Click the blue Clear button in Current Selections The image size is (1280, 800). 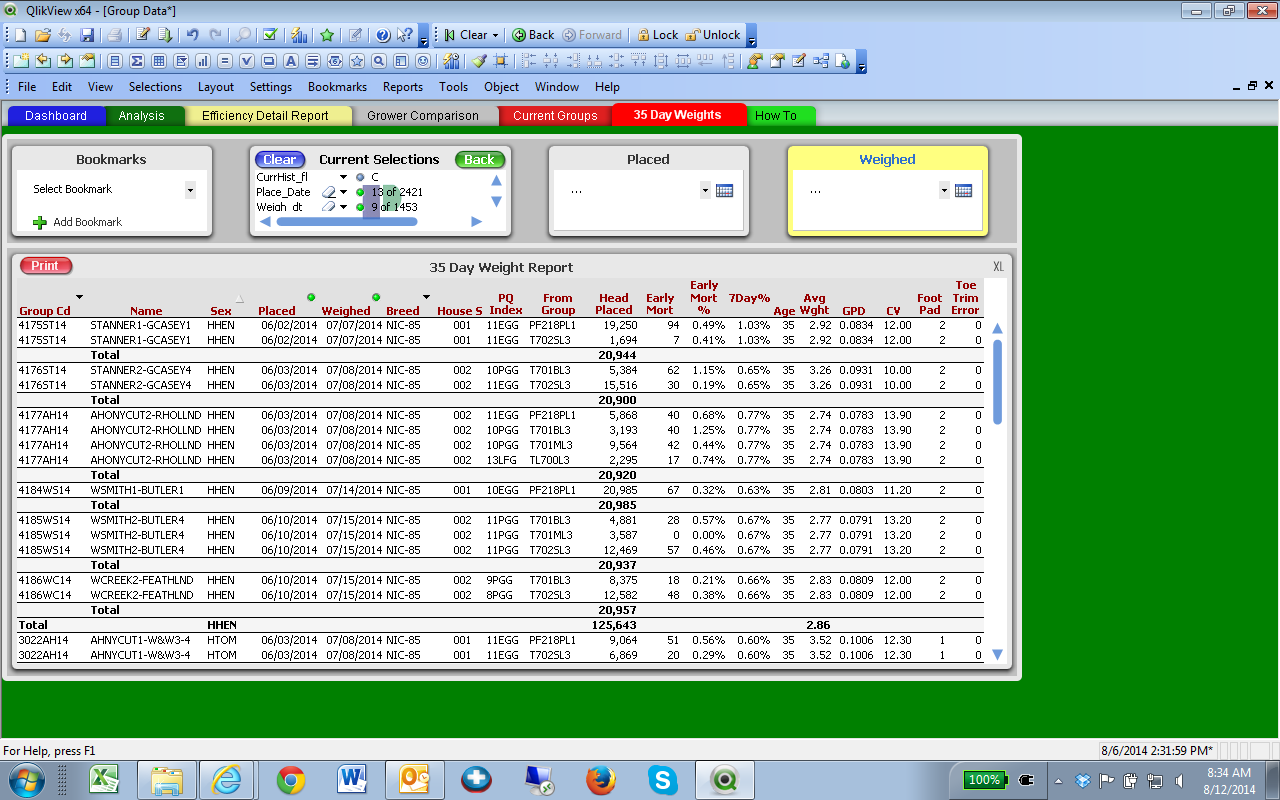279,160
